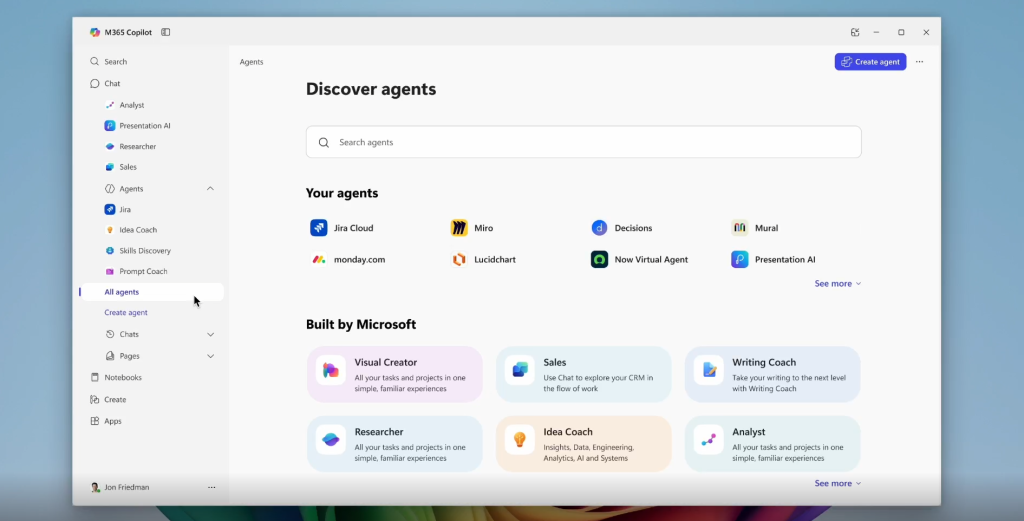Collapse the Agents section chevron
This screenshot has width=1024, height=521.
point(210,189)
